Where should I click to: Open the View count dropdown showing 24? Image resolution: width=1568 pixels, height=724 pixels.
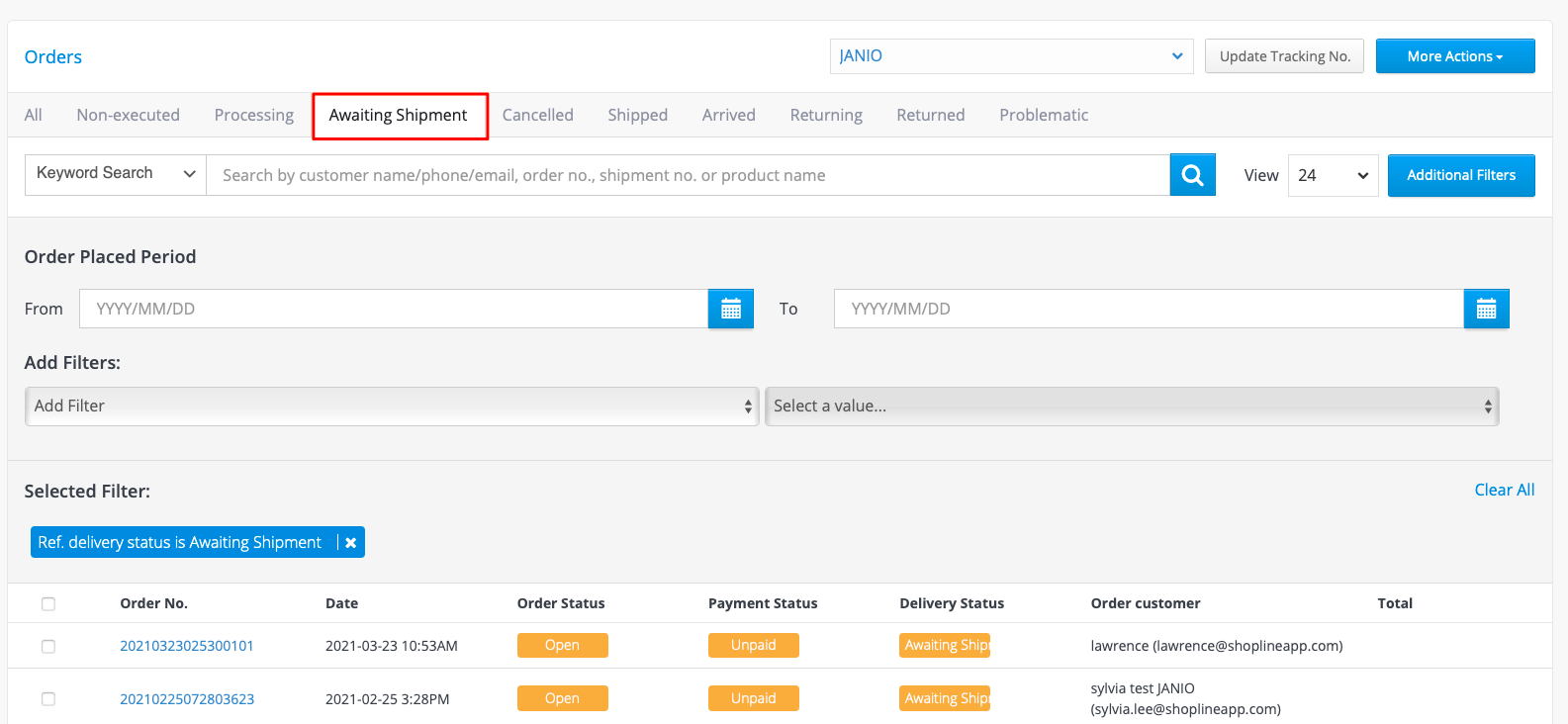1333,175
